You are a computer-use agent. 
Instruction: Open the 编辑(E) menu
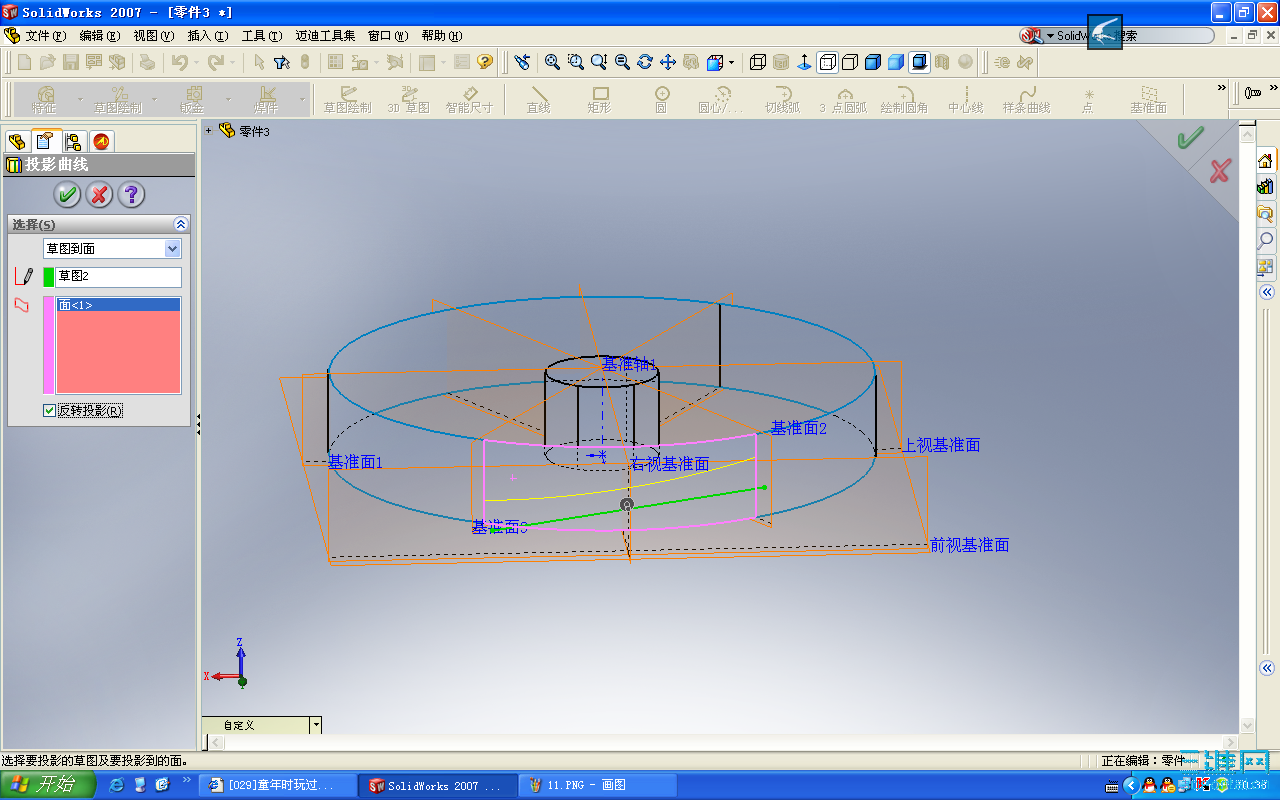pos(99,35)
